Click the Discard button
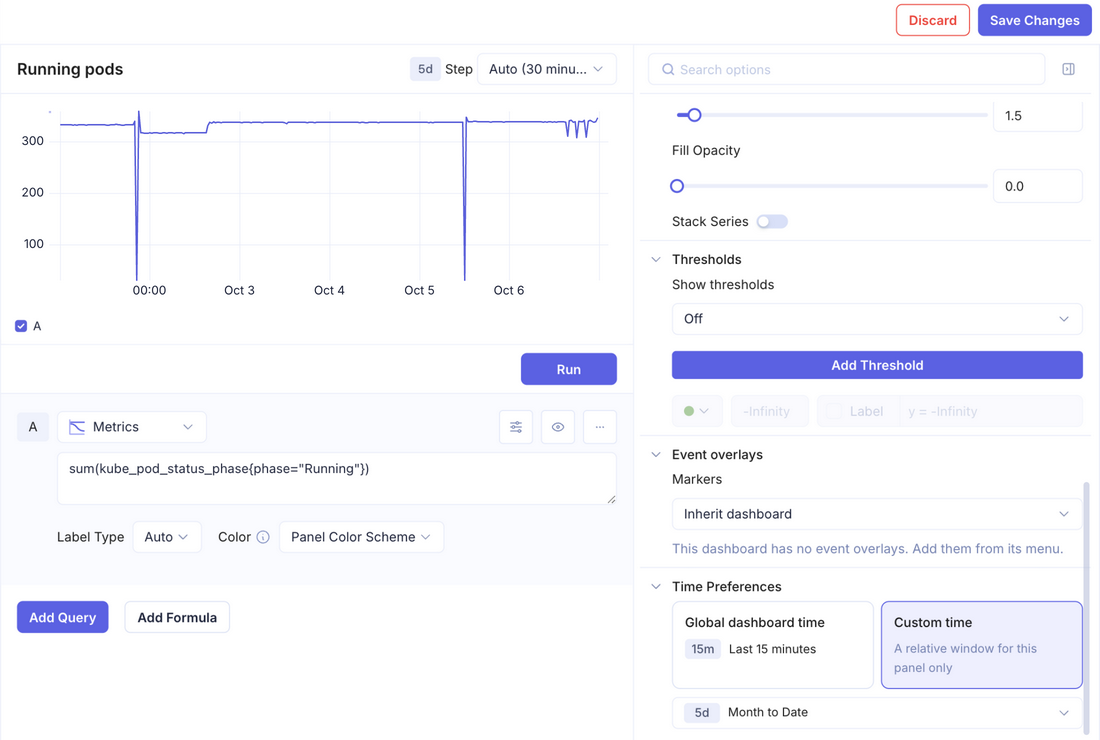 click(x=932, y=20)
